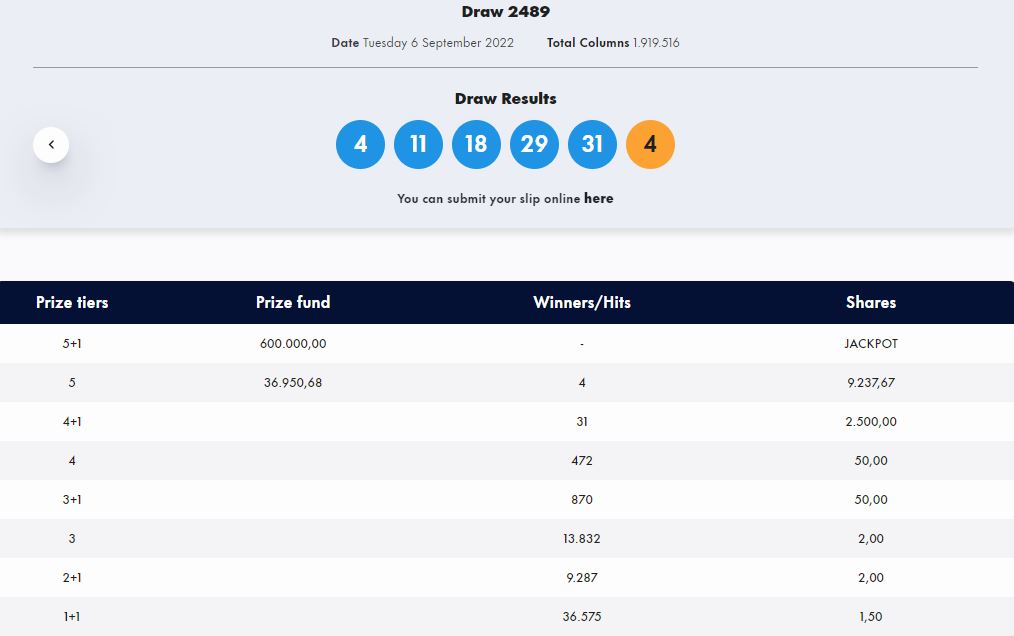This screenshot has width=1014, height=636.
Task: Click the blue ball number 4
Action: click(360, 144)
